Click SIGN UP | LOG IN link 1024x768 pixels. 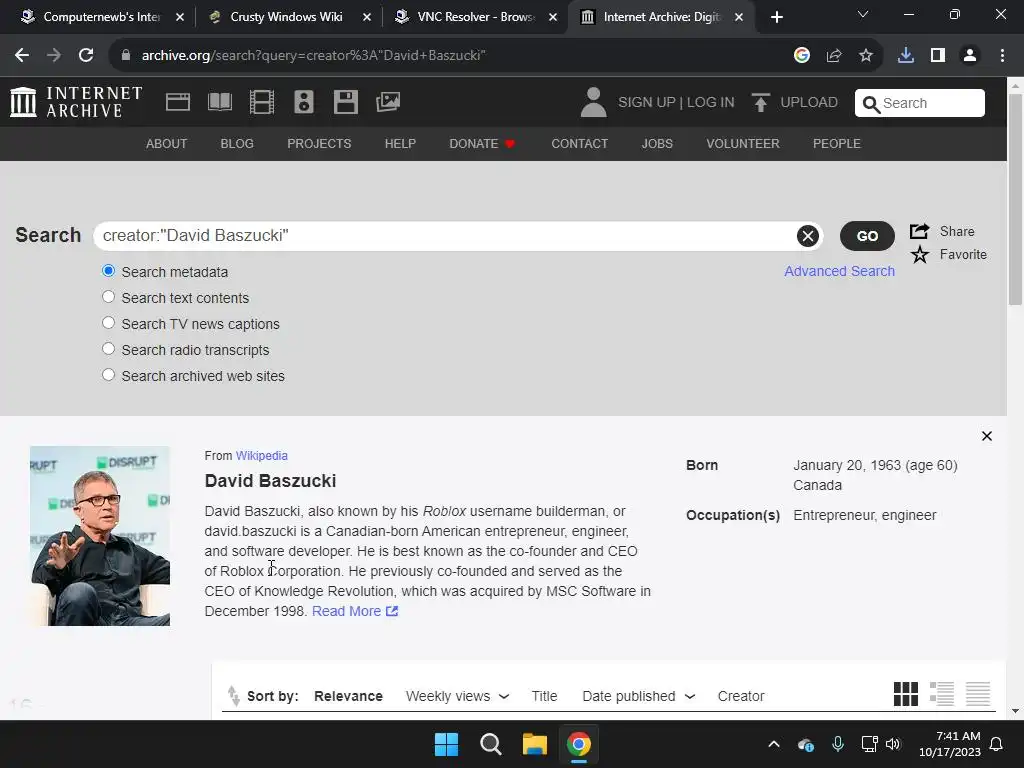[x=676, y=103]
